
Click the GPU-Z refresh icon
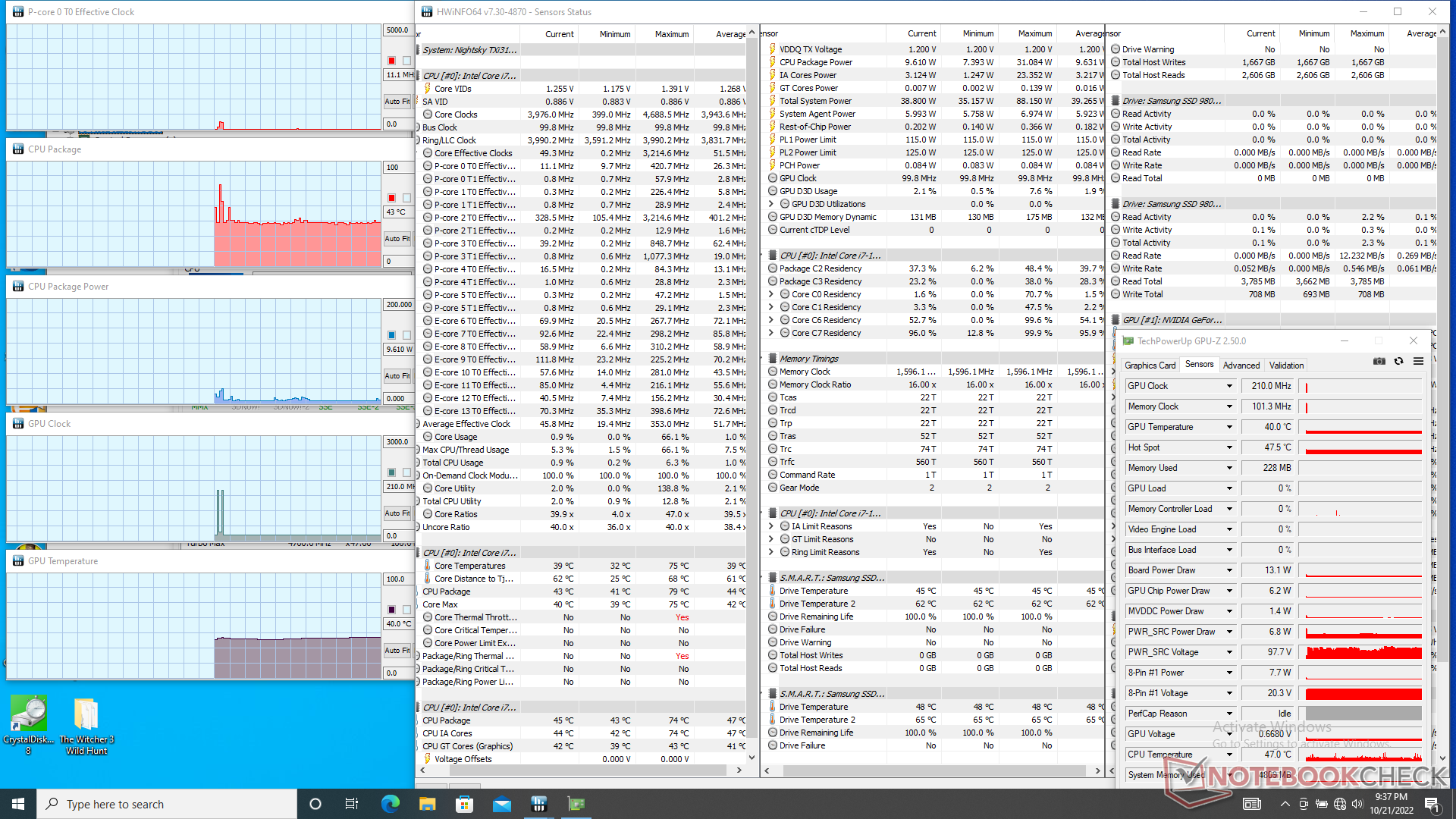point(1398,362)
